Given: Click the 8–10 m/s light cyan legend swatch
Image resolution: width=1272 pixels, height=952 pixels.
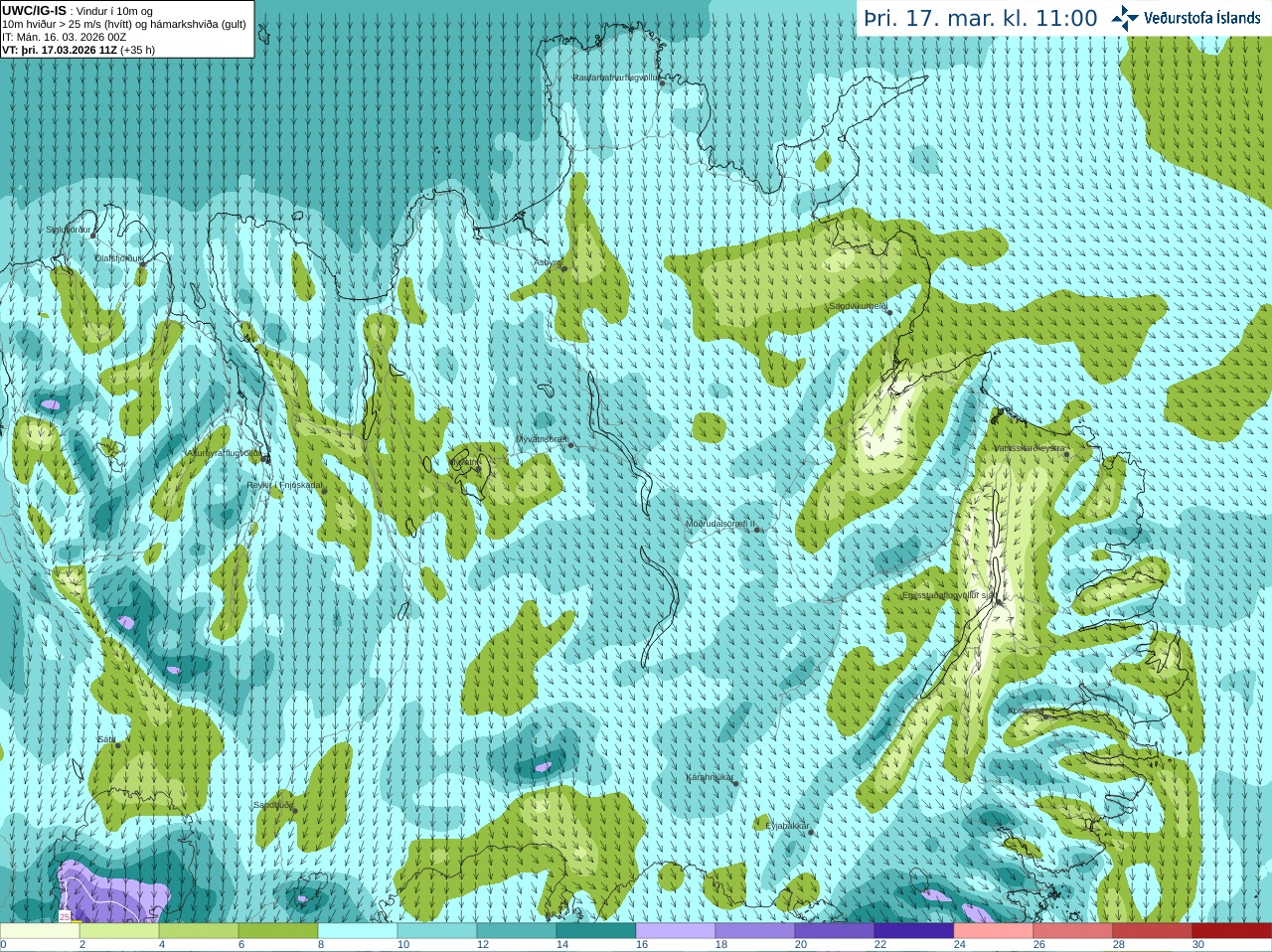Looking at the screenshot, I should click(358, 931).
